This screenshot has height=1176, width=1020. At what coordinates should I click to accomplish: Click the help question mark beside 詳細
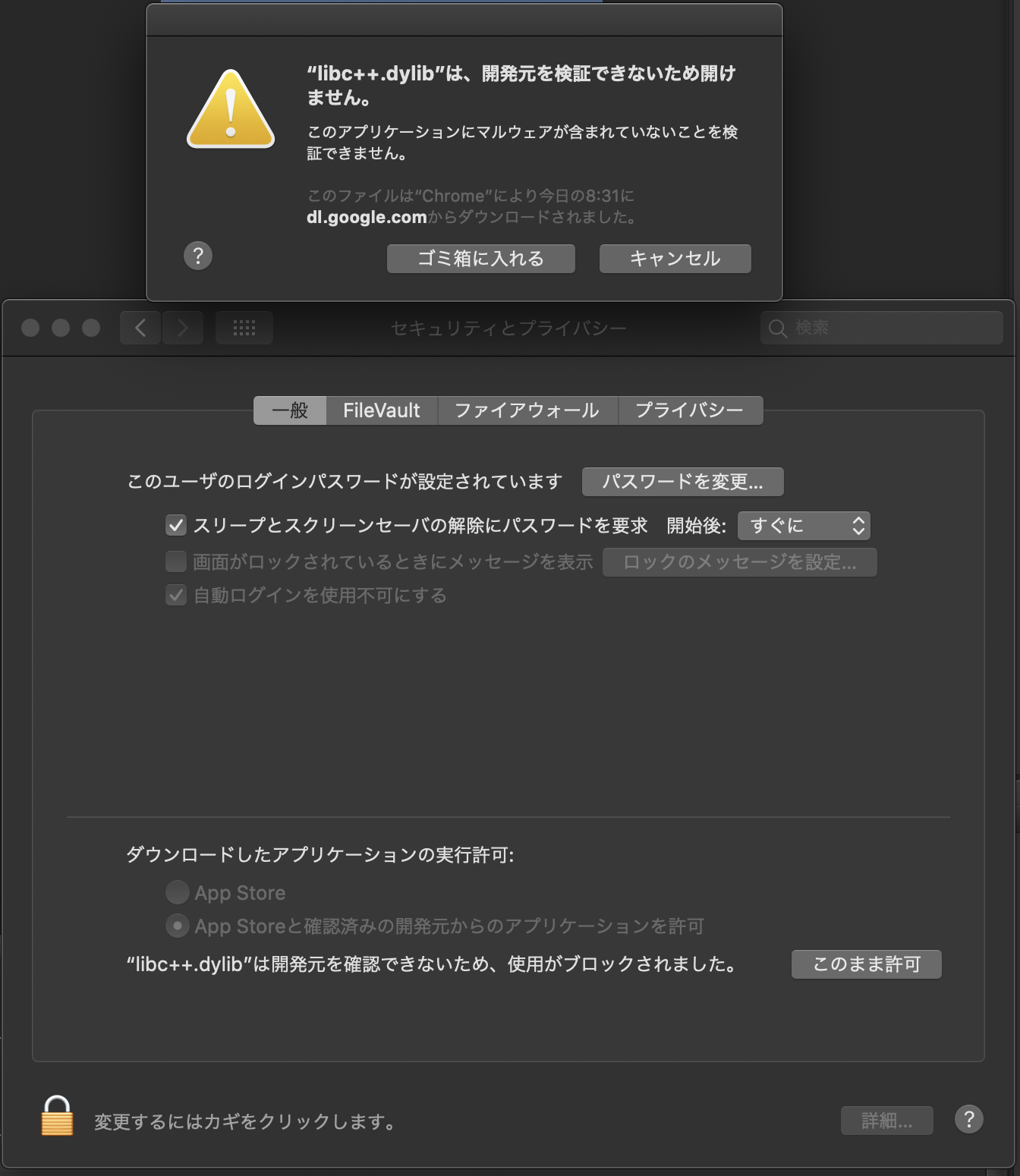969,1119
